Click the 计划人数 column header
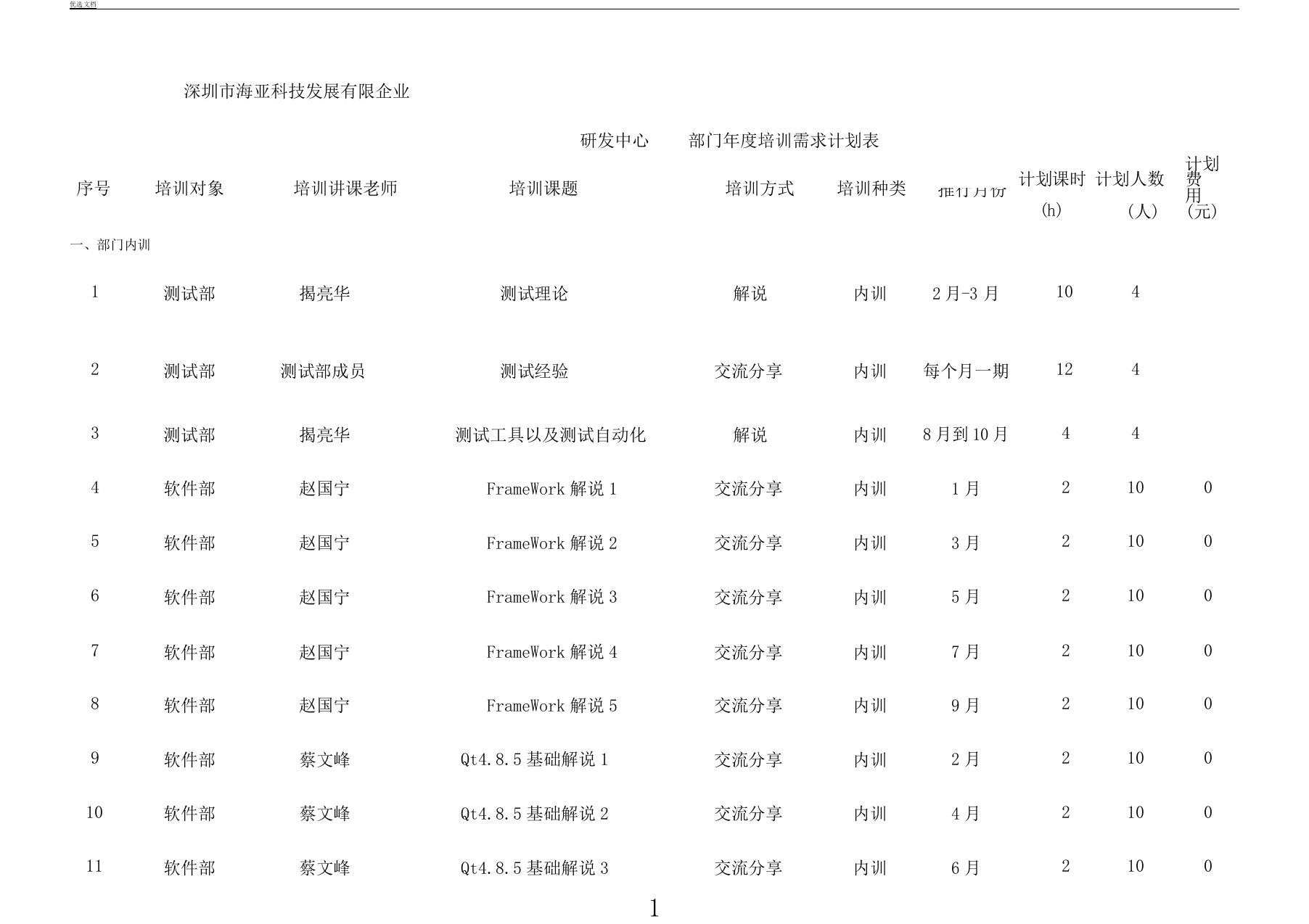The height and width of the screenshot is (924, 1309). 1130,179
